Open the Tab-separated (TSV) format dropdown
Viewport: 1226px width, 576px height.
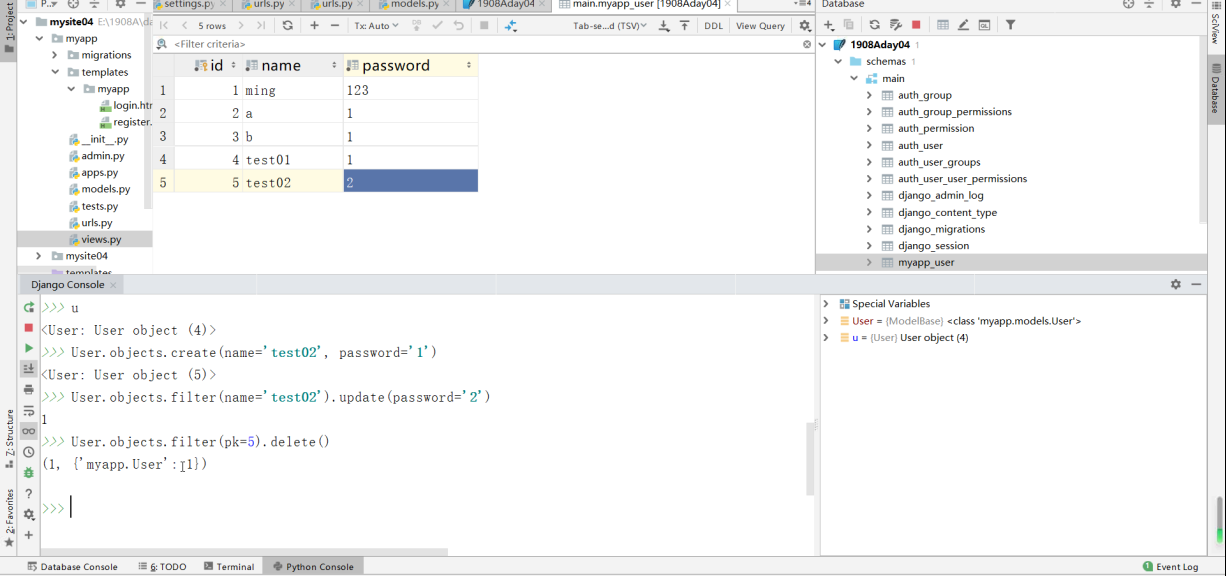click(x=610, y=26)
